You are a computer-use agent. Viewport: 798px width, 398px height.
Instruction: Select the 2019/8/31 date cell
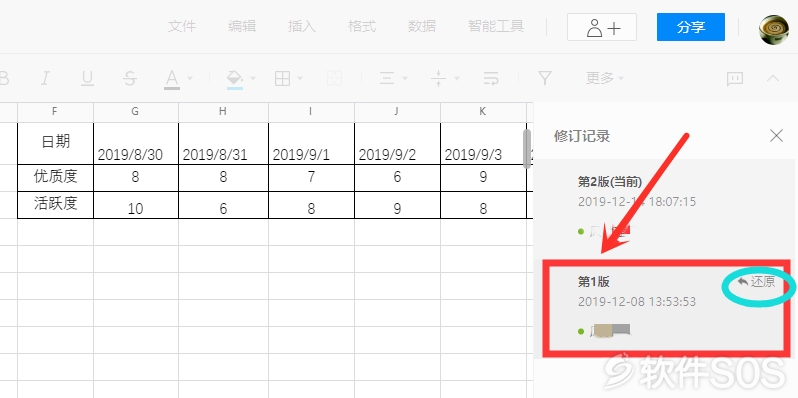point(223,143)
